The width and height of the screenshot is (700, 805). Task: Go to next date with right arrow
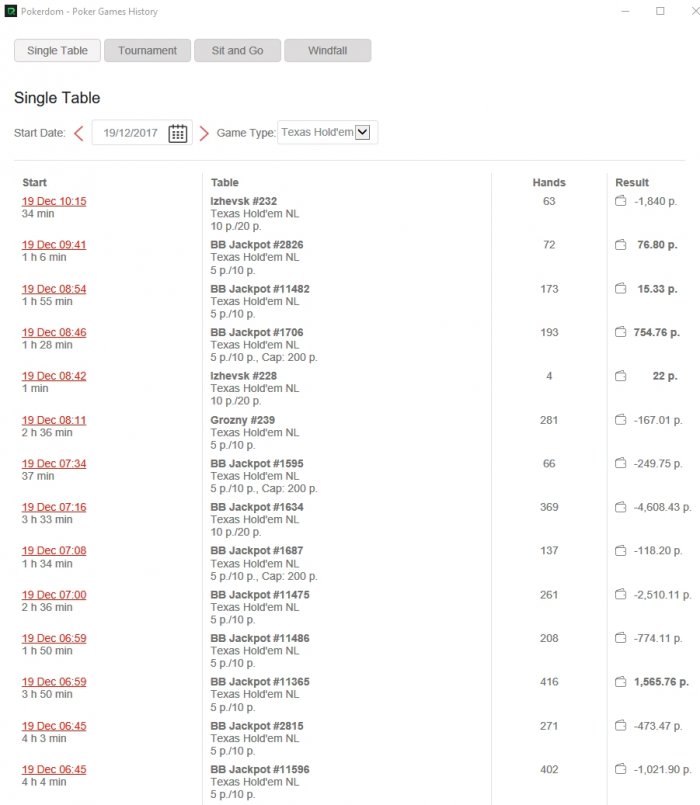204,133
